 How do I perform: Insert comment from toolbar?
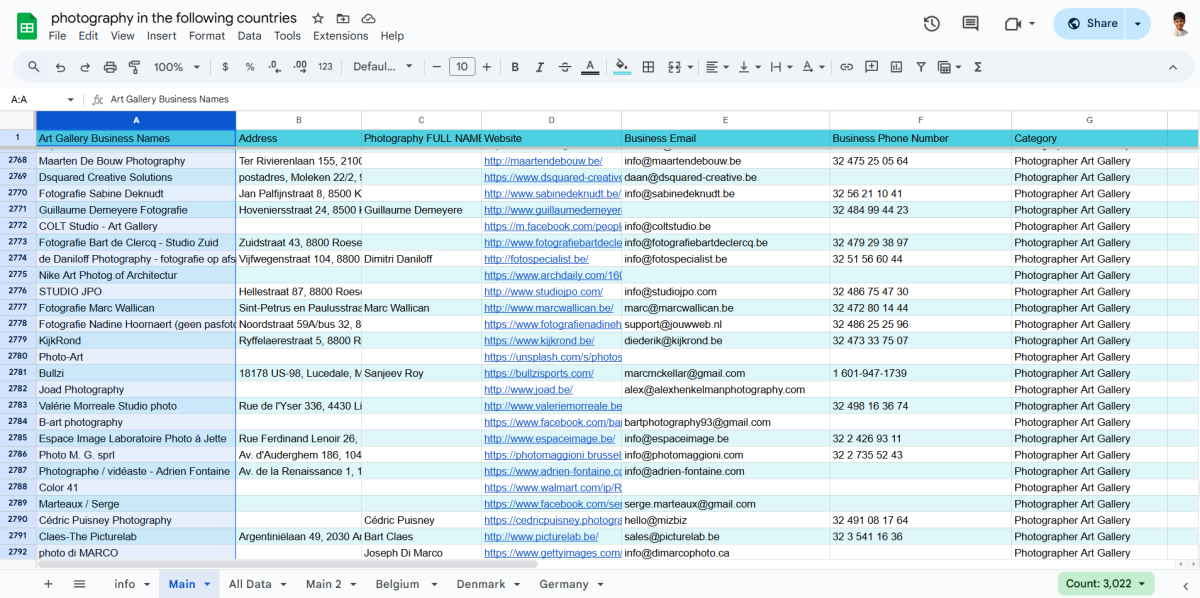871,67
